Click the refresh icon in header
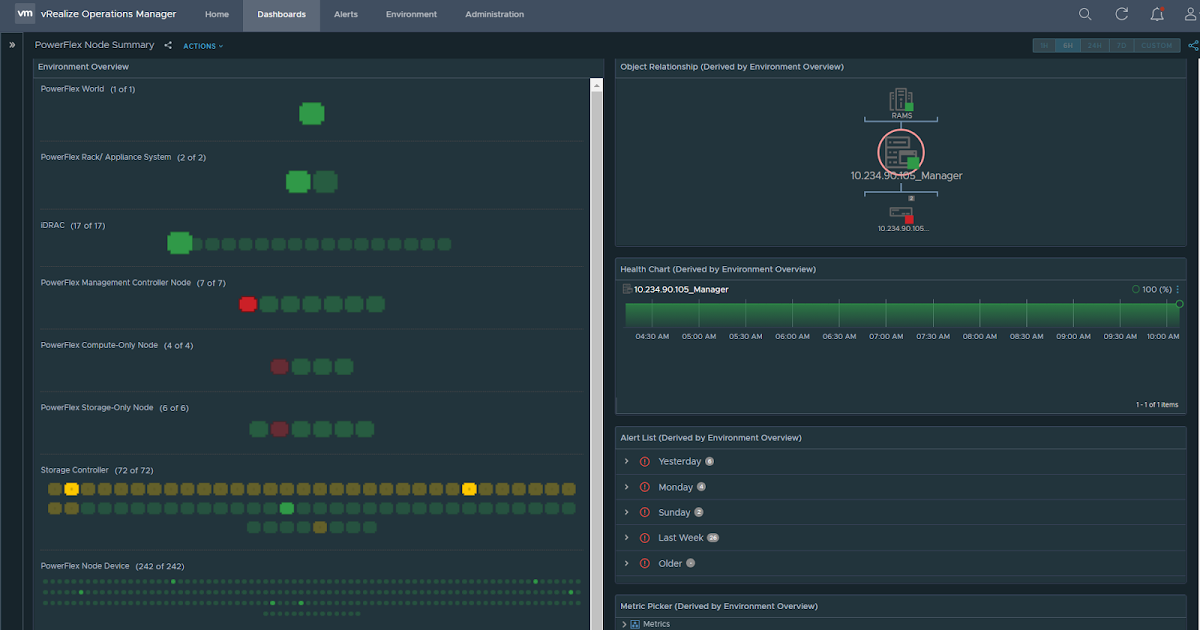The height and width of the screenshot is (630, 1200). coord(1122,14)
